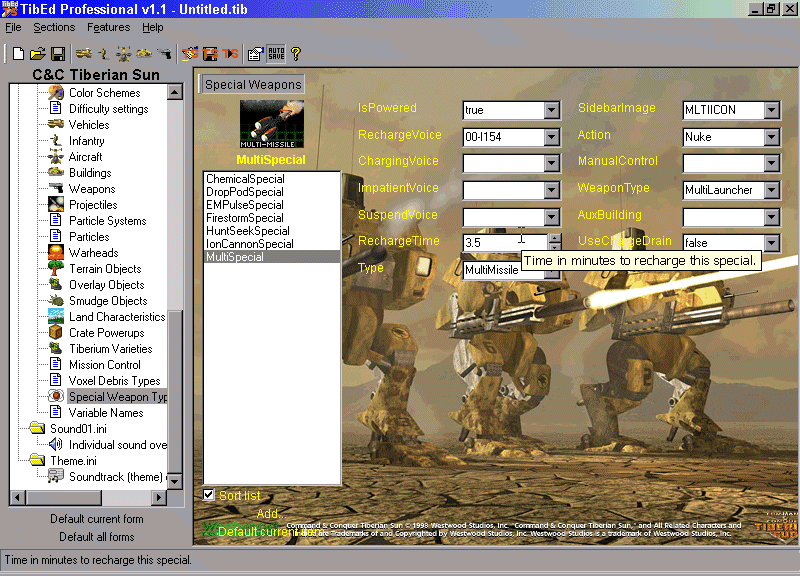Select Terrain Objects in the tree
800x576 pixels.
(105, 269)
